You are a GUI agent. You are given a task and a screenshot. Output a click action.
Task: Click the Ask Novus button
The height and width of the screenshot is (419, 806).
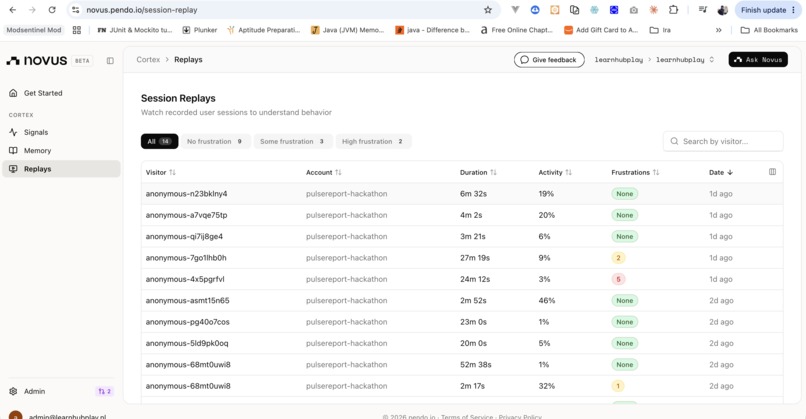pyautogui.click(x=758, y=60)
